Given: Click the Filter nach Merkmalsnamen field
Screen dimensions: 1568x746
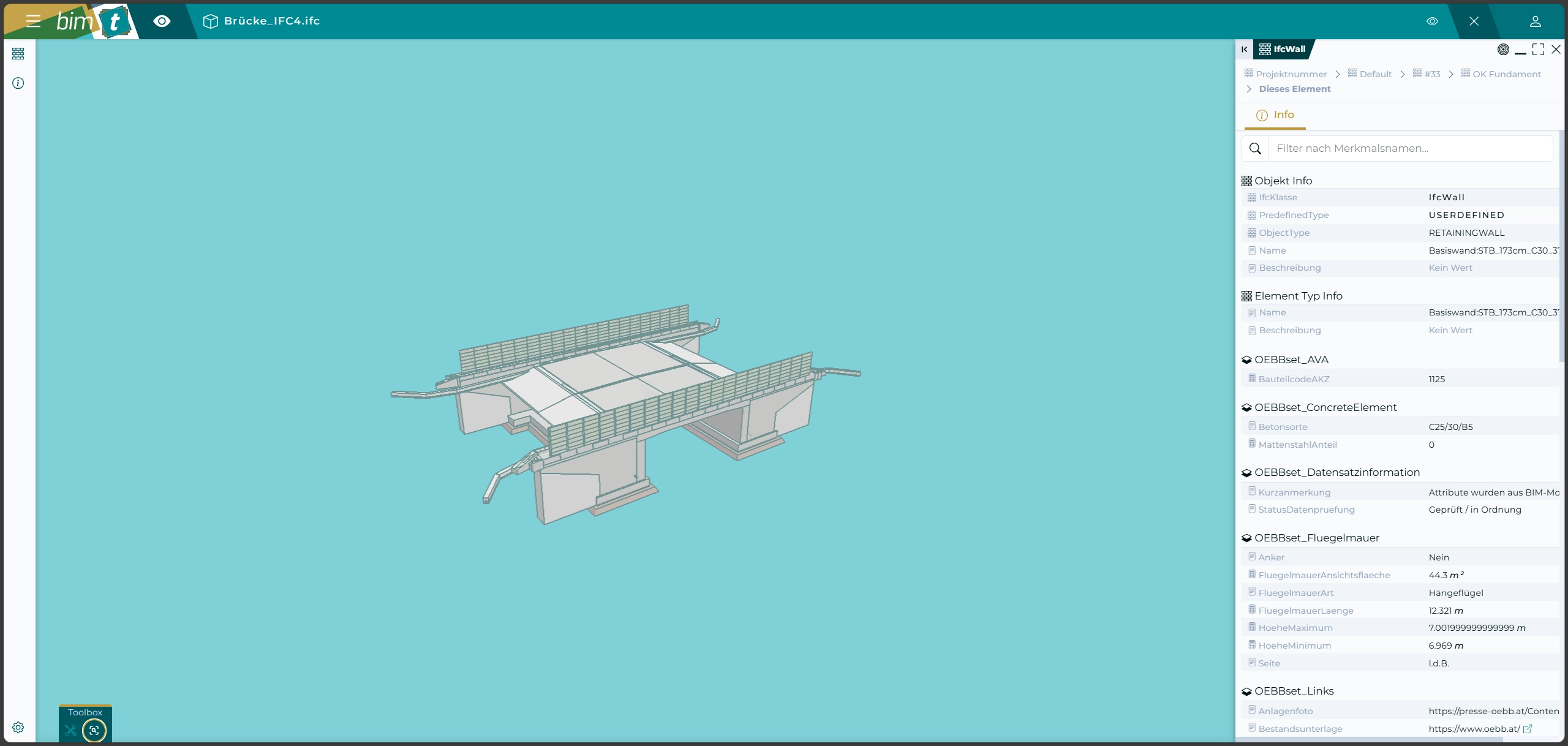Looking at the screenshot, I should (1409, 149).
